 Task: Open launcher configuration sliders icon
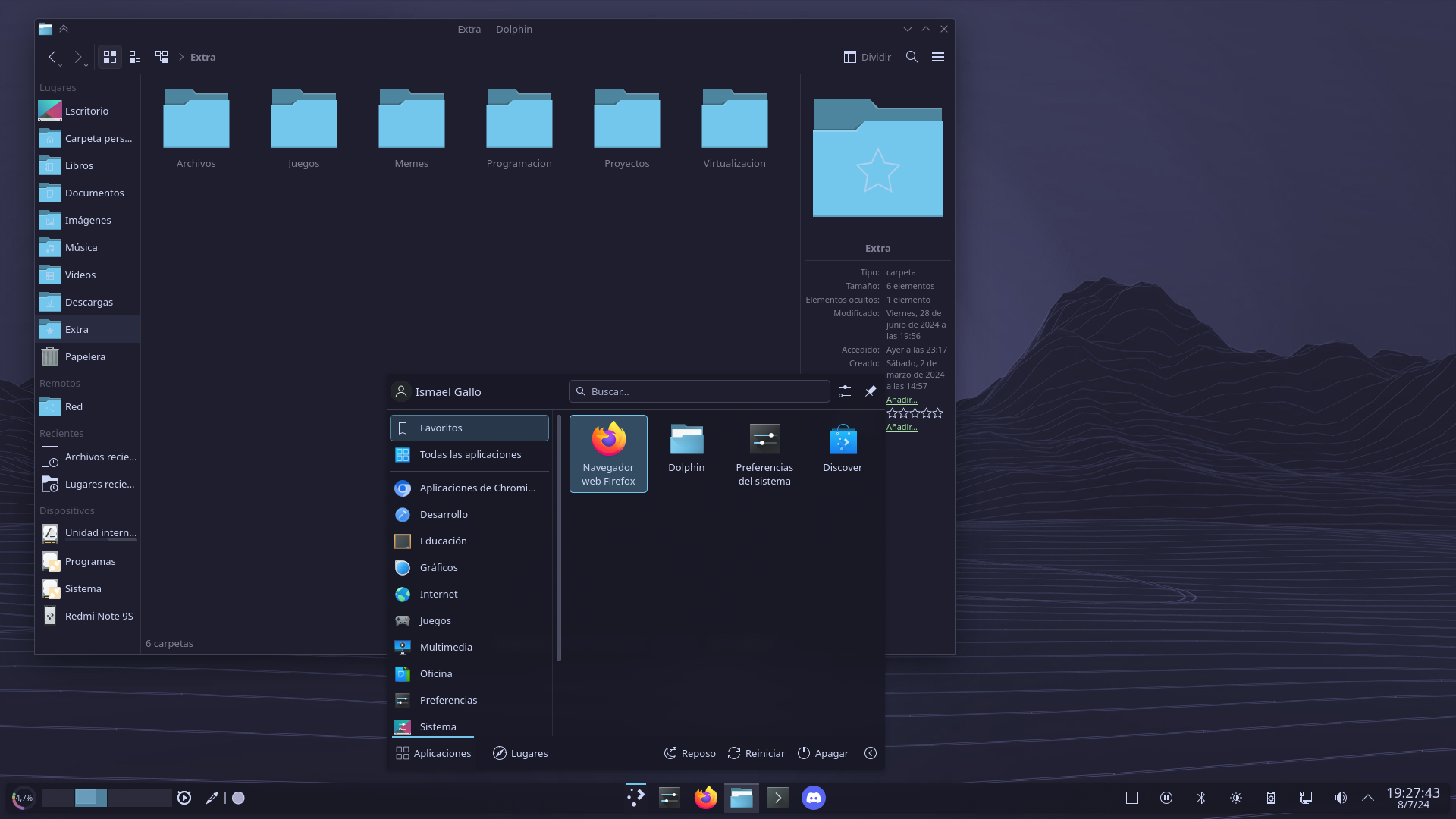click(x=845, y=391)
